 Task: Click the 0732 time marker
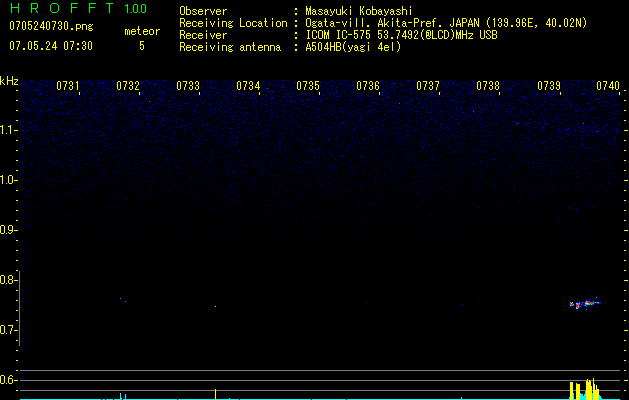[128, 86]
